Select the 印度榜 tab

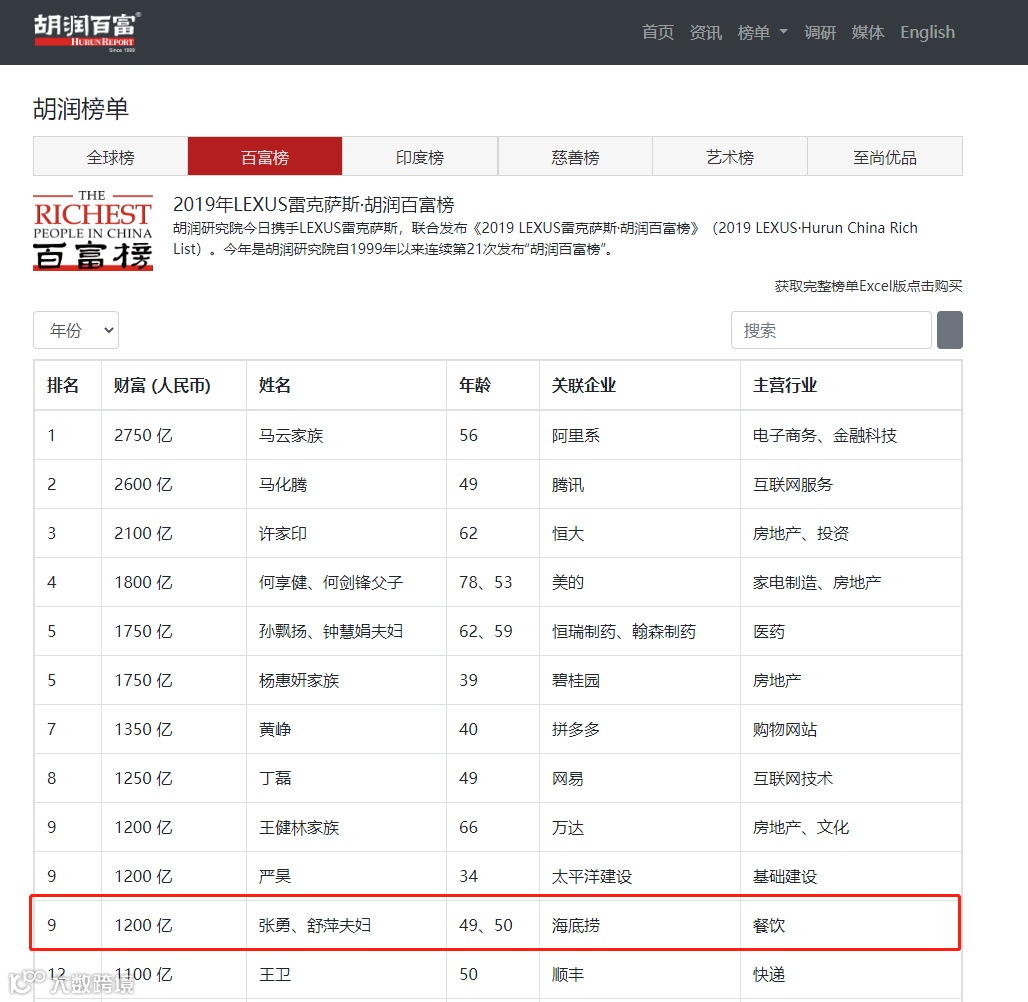pos(420,157)
